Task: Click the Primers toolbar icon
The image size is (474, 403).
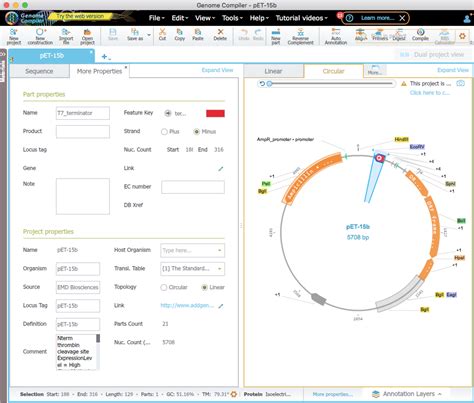Action: (x=380, y=35)
